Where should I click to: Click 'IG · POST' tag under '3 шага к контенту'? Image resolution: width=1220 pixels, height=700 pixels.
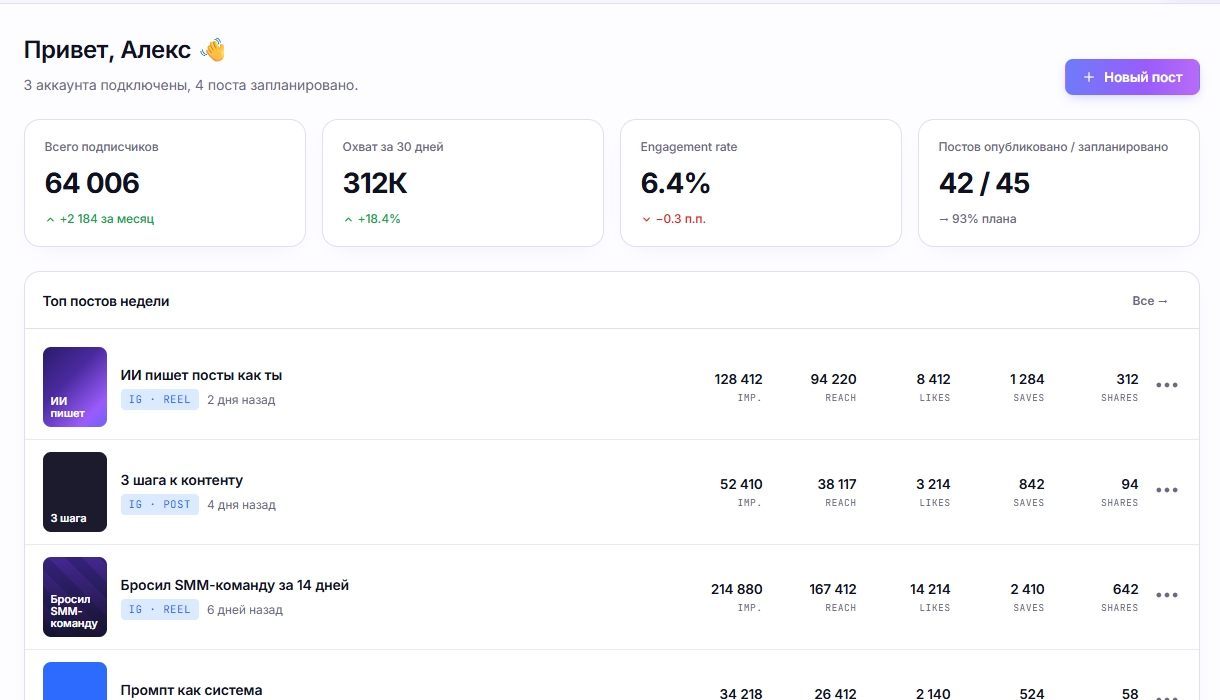(x=160, y=505)
